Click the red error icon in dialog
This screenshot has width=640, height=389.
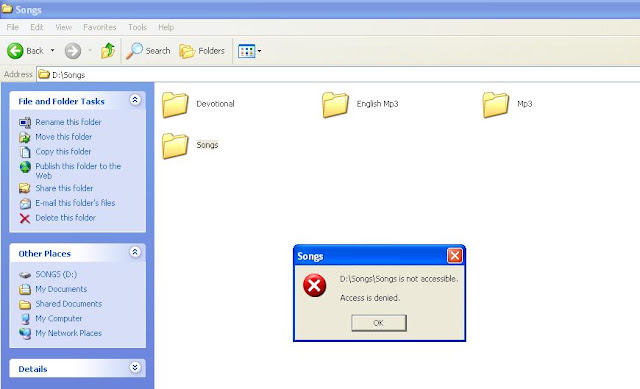[314, 285]
